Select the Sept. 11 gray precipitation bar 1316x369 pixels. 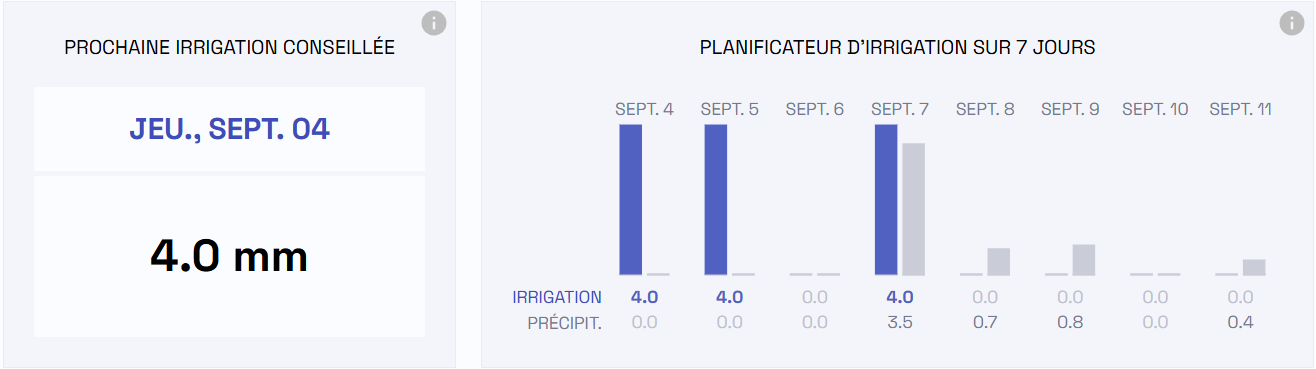[1254, 267]
